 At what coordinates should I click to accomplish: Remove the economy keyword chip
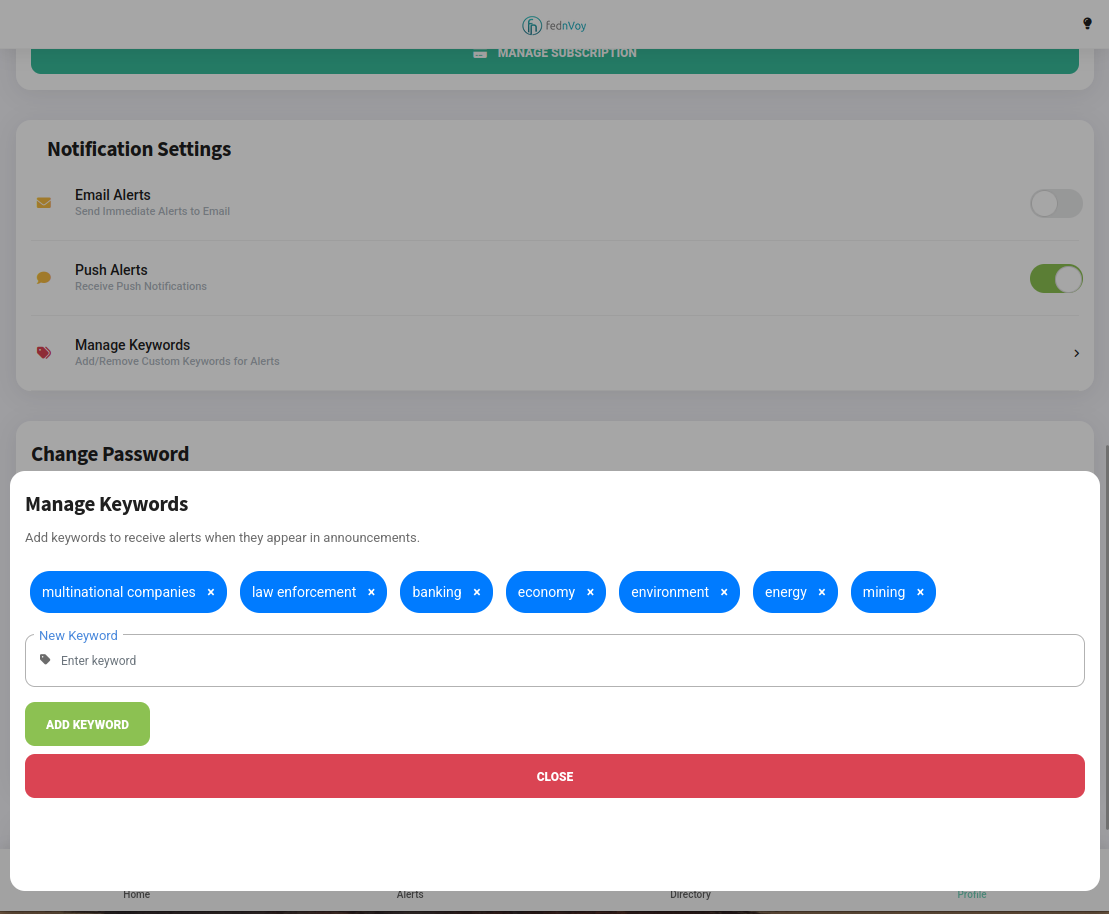click(x=591, y=592)
